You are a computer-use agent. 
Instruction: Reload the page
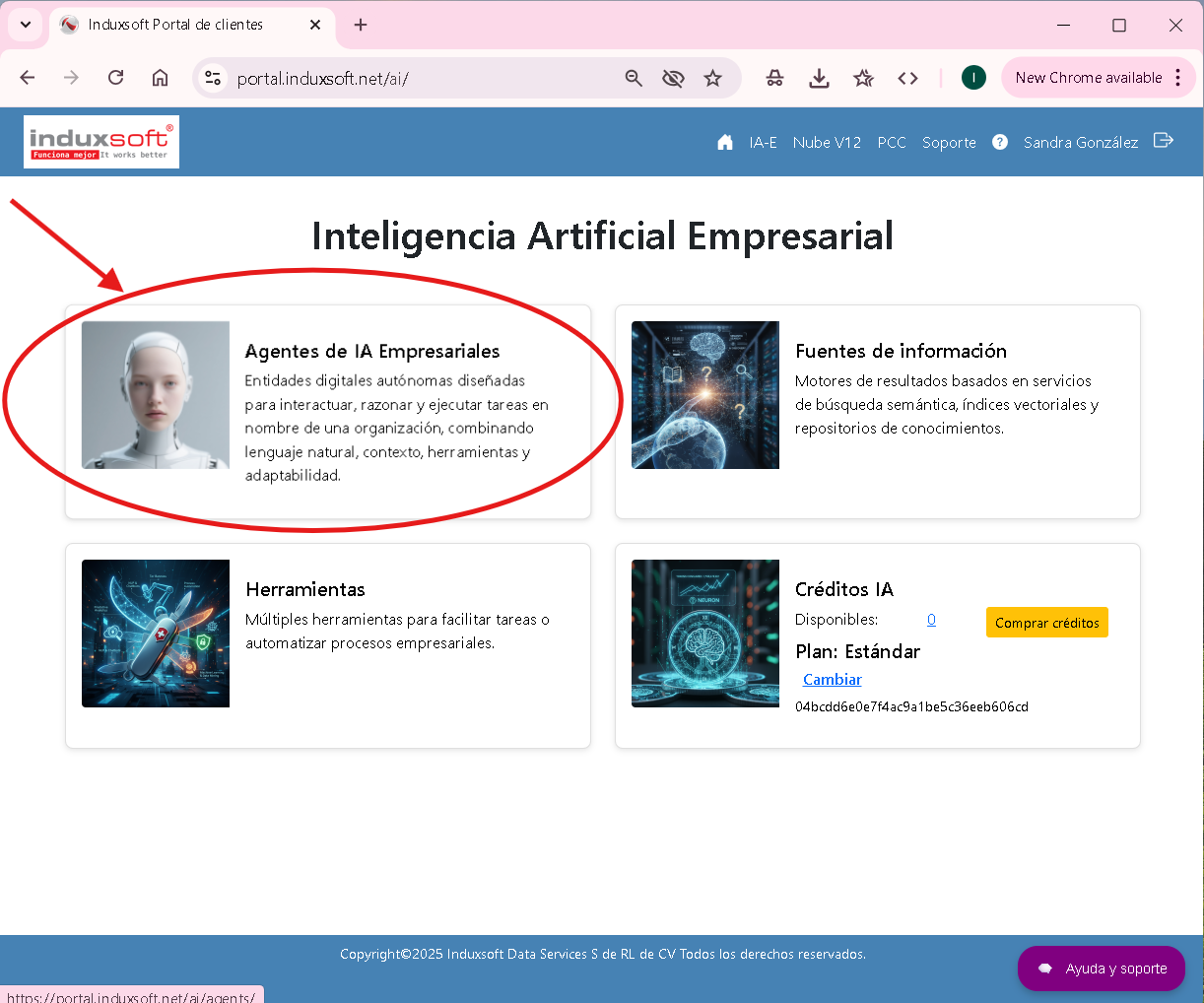(116, 78)
